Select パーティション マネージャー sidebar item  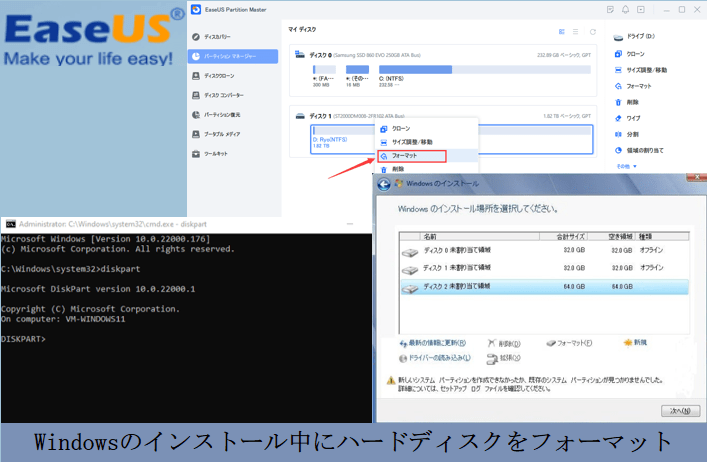coord(233,56)
